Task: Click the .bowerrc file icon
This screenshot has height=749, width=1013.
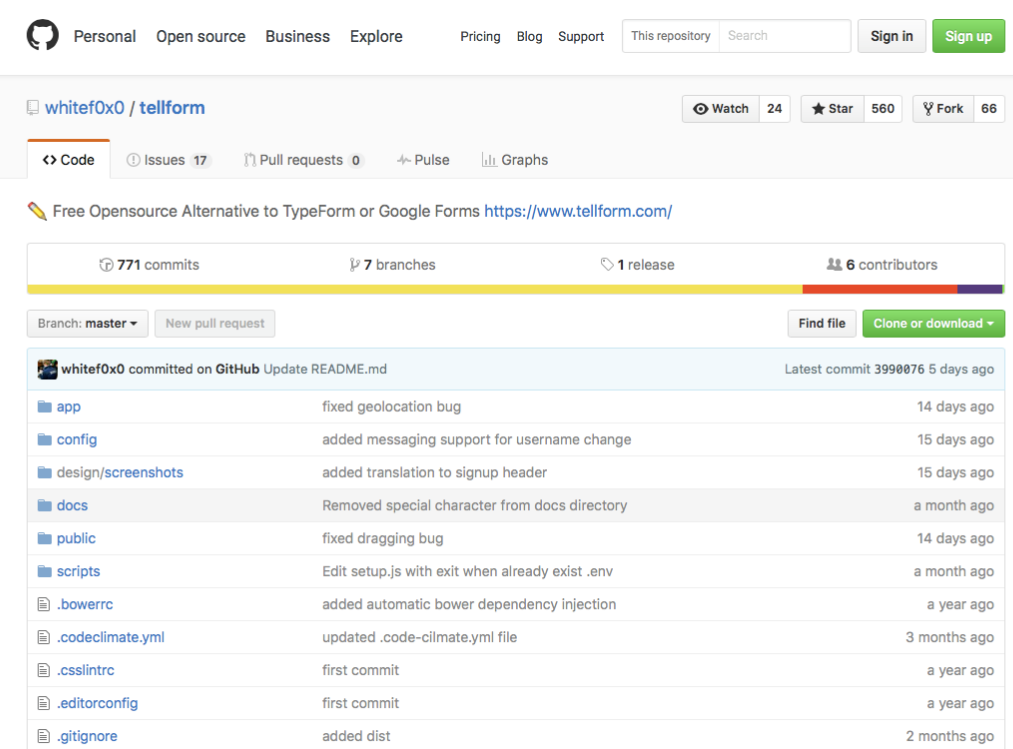Action: [x=44, y=605]
